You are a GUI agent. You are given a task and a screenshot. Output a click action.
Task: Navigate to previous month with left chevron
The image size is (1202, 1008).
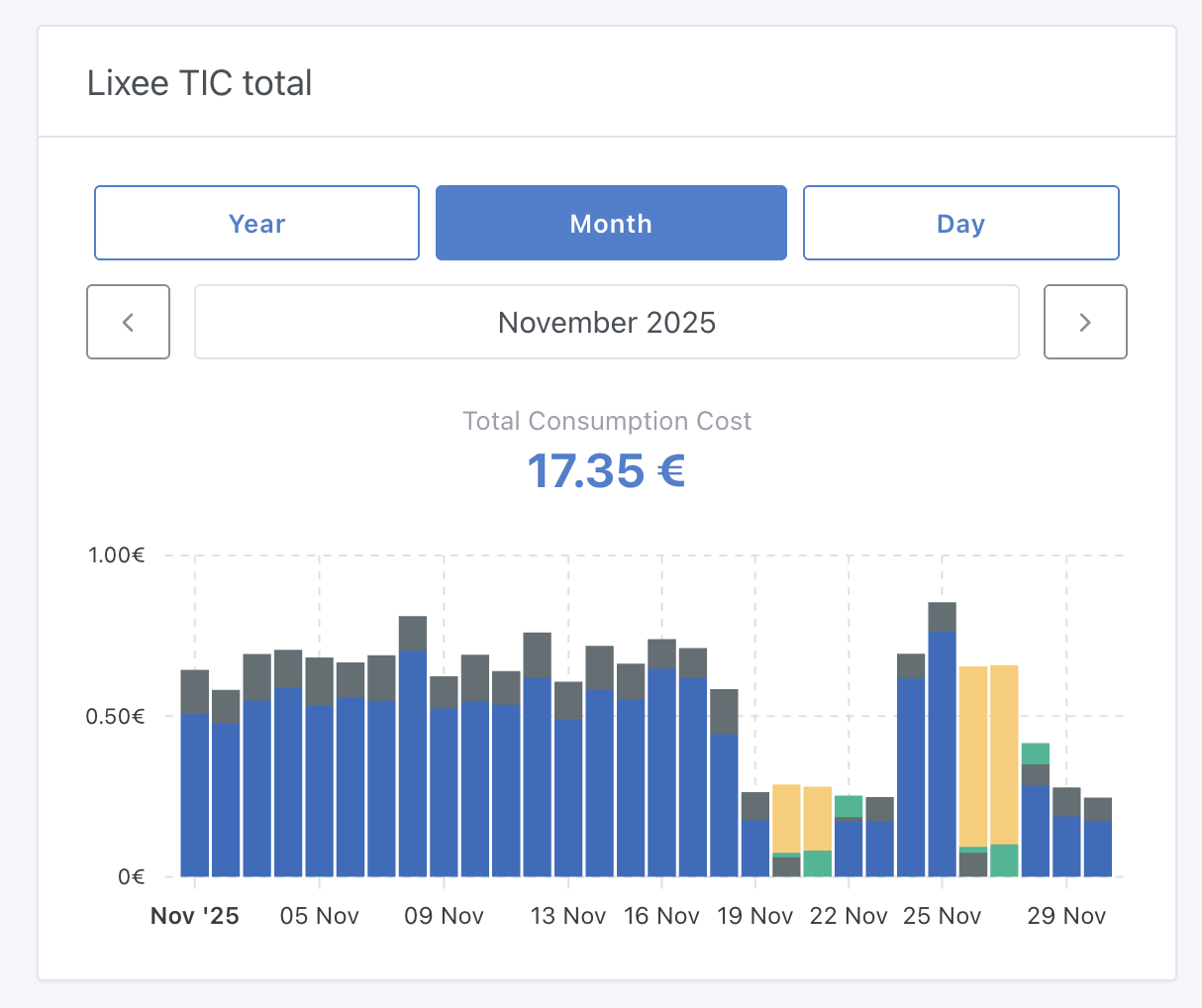[128, 322]
